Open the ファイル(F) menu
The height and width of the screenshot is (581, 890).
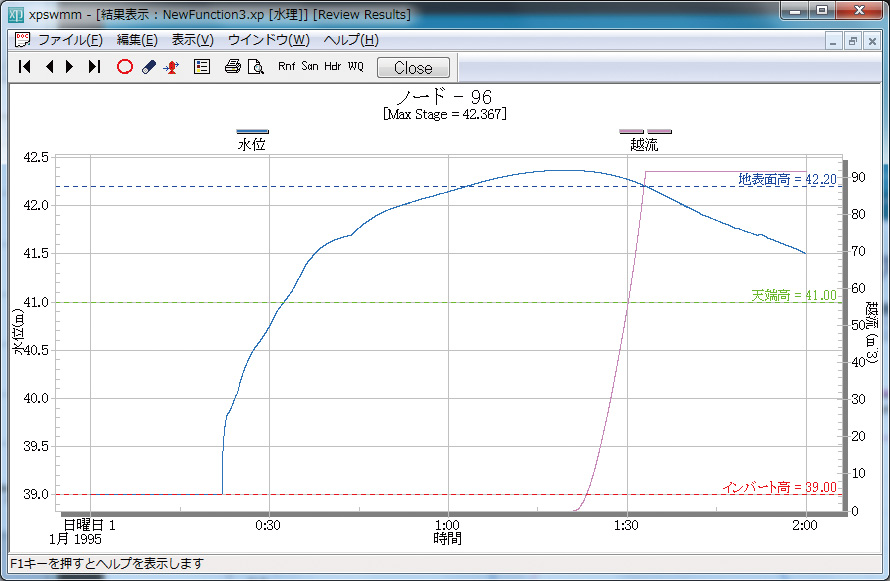(x=70, y=40)
